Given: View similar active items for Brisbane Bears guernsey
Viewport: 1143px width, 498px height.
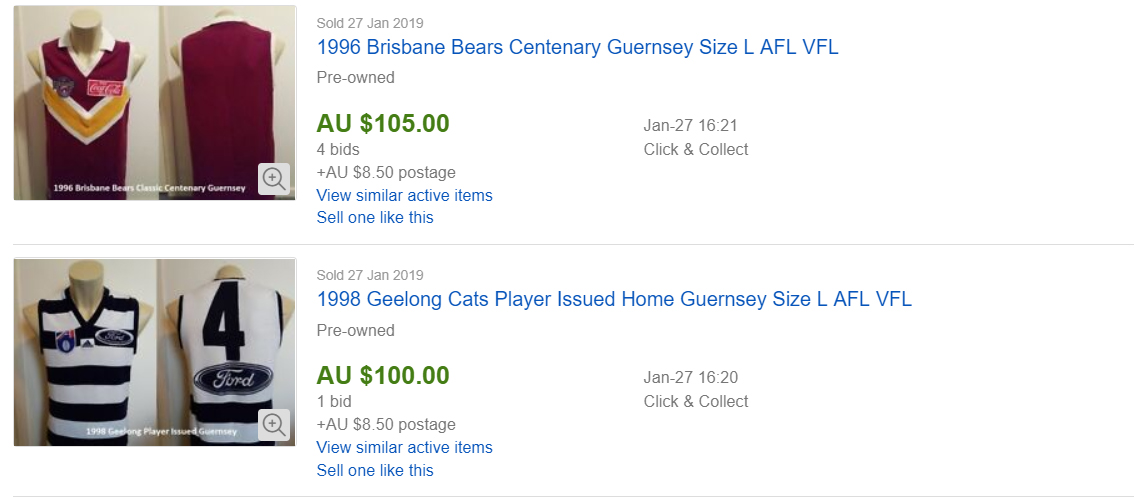Looking at the screenshot, I should coord(404,195).
